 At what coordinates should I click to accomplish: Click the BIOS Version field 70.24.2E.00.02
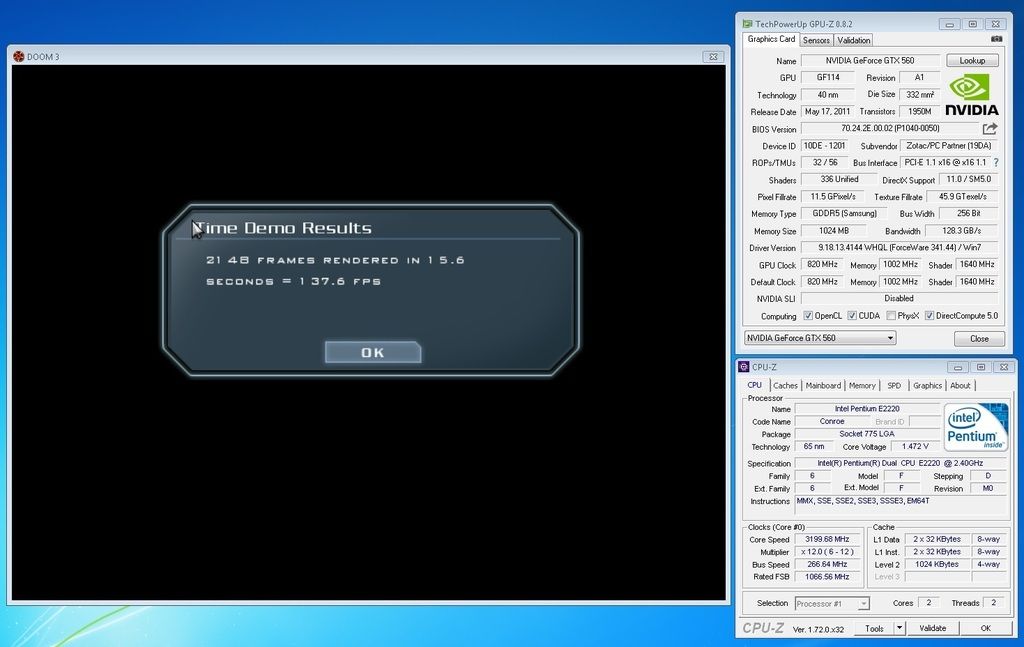tap(890, 129)
